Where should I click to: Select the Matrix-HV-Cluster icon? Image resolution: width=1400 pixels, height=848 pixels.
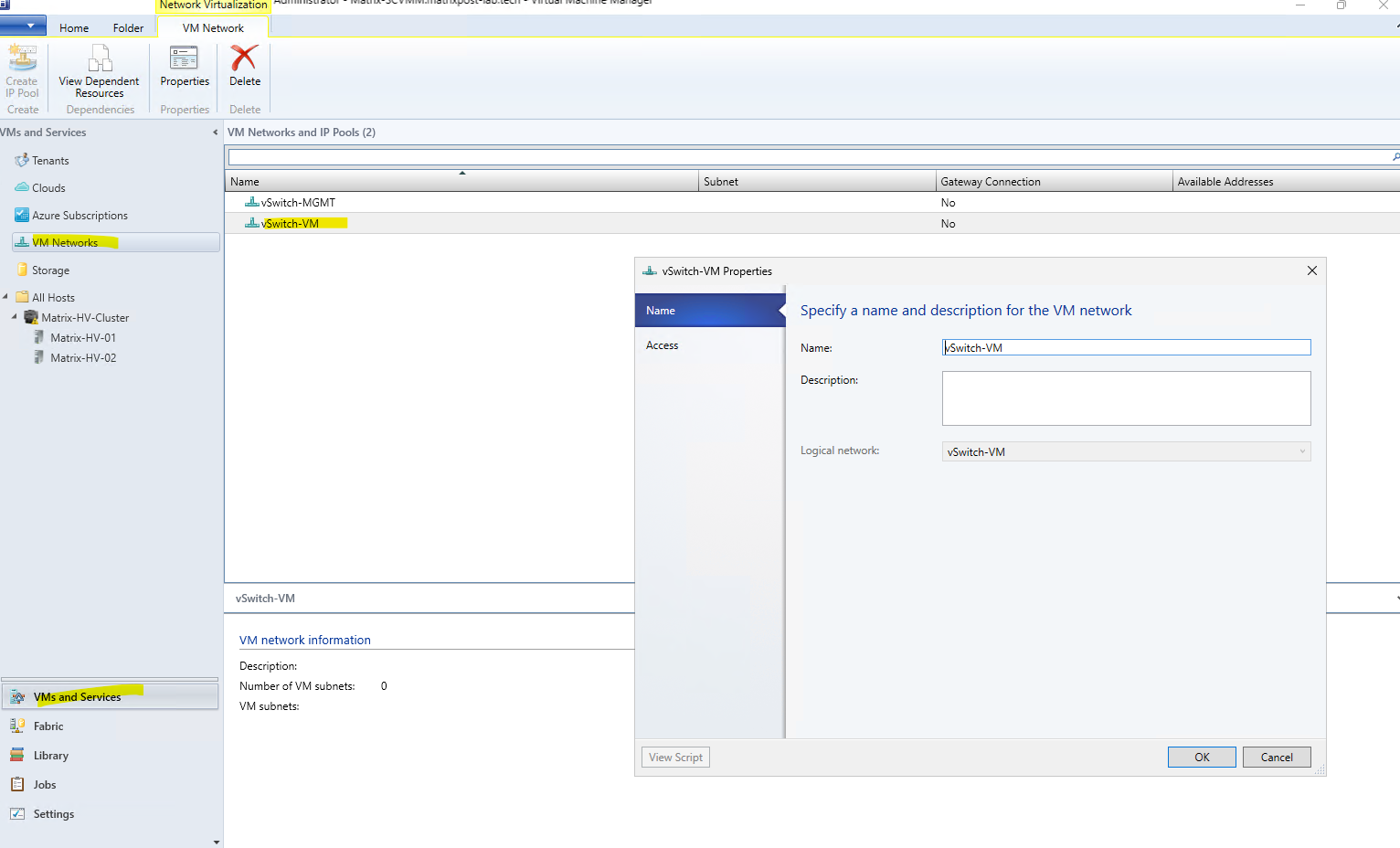coord(31,317)
